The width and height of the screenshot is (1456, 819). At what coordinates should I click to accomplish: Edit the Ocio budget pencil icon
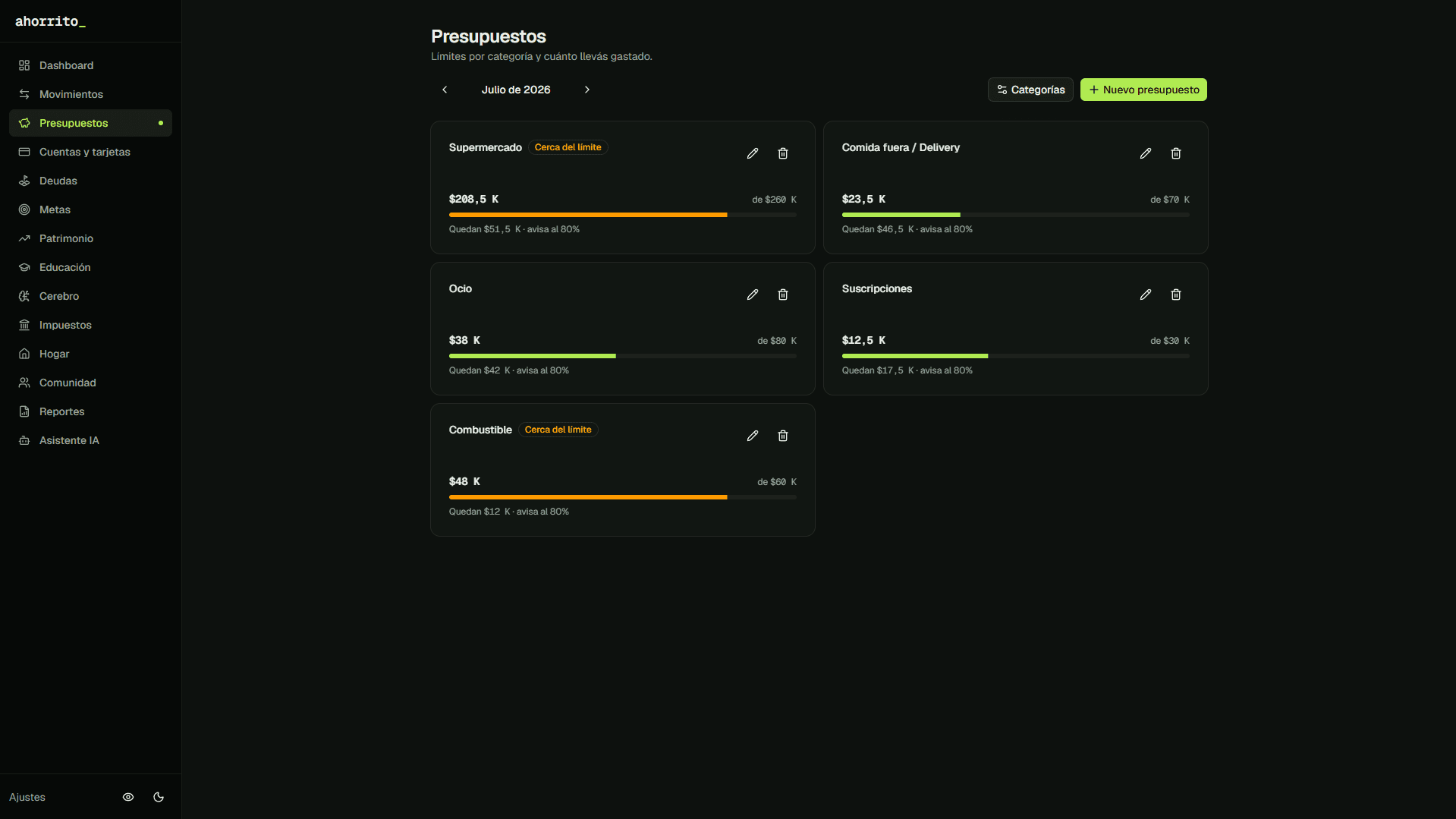753,295
